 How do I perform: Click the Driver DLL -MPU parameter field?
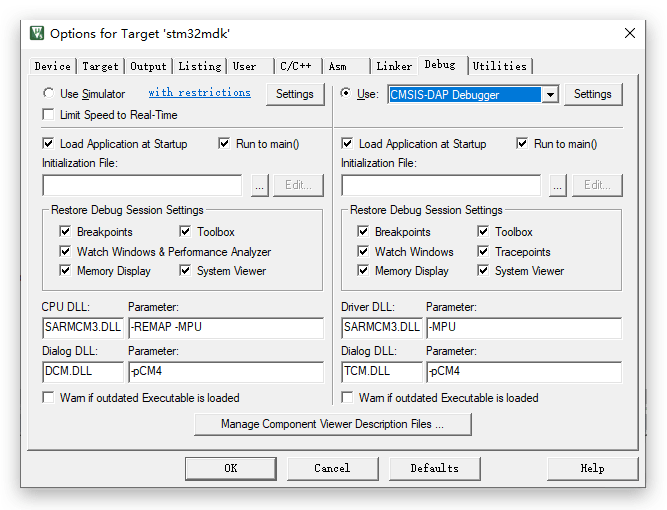tap(524, 328)
